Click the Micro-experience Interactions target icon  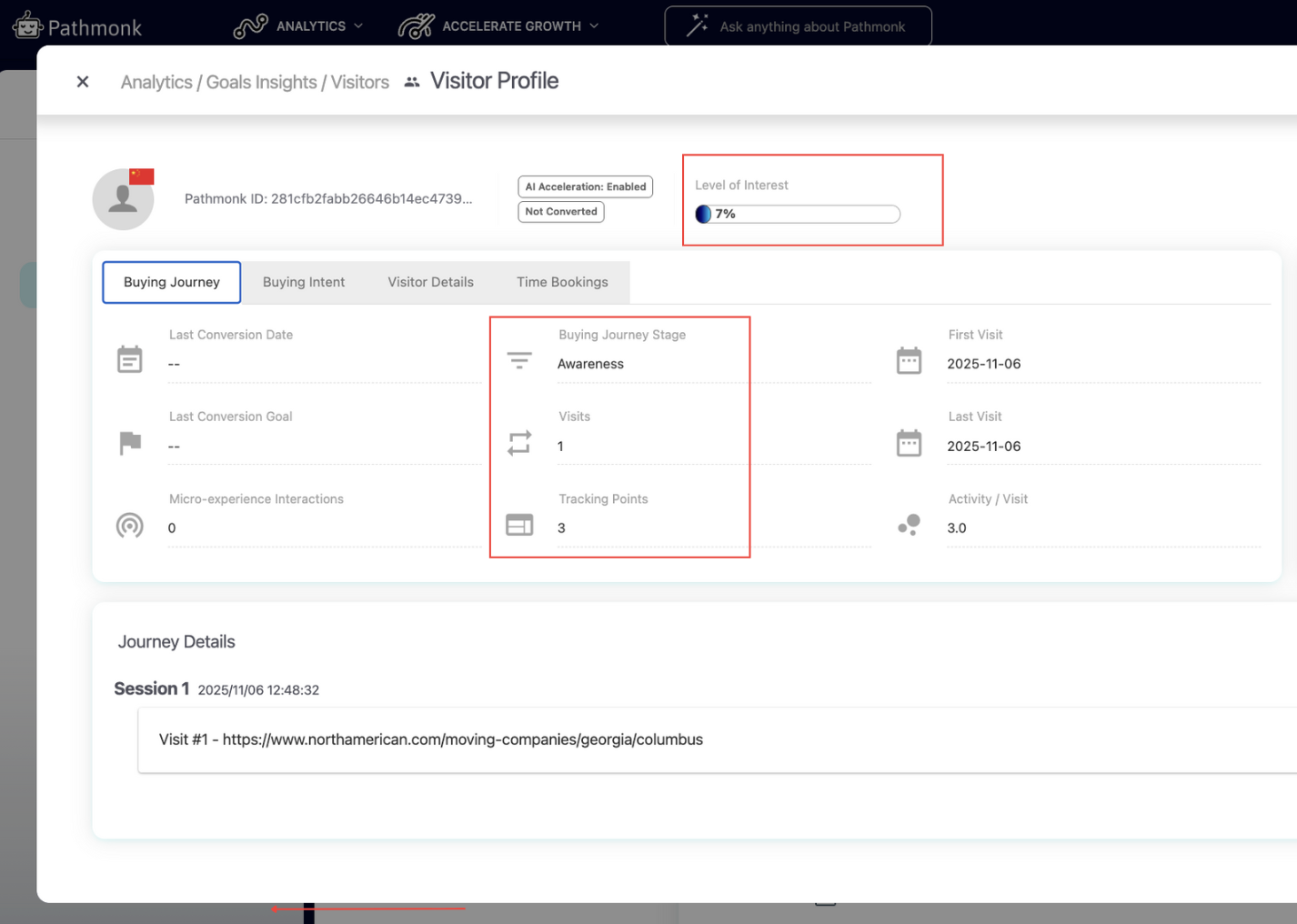[130, 526]
